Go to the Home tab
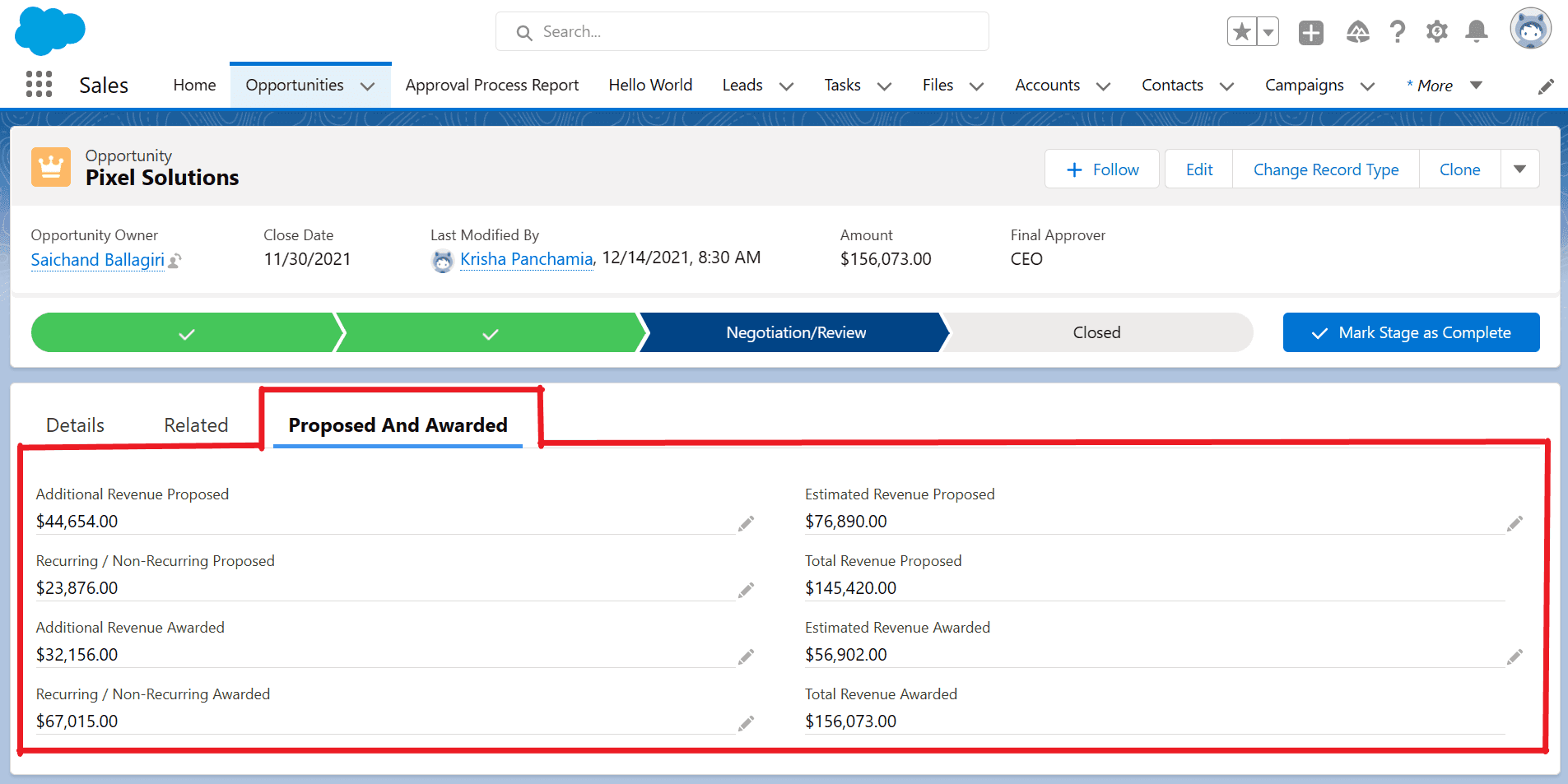Screen dimensions: 1568x784 click(194, 85)
